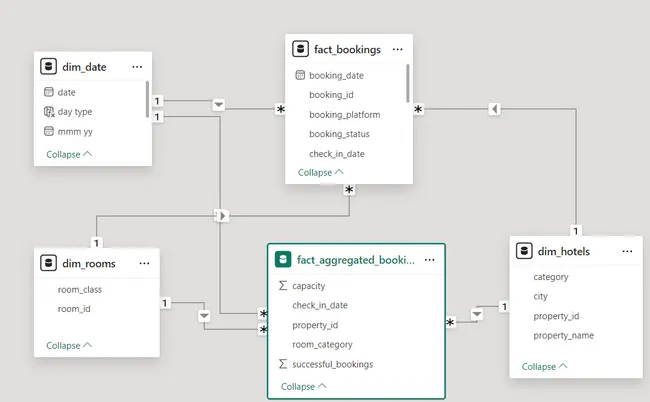The image size is (650, 402).
Task: Click the fact_aggregated_bookings green database icon
Action: tap(283, 259)
